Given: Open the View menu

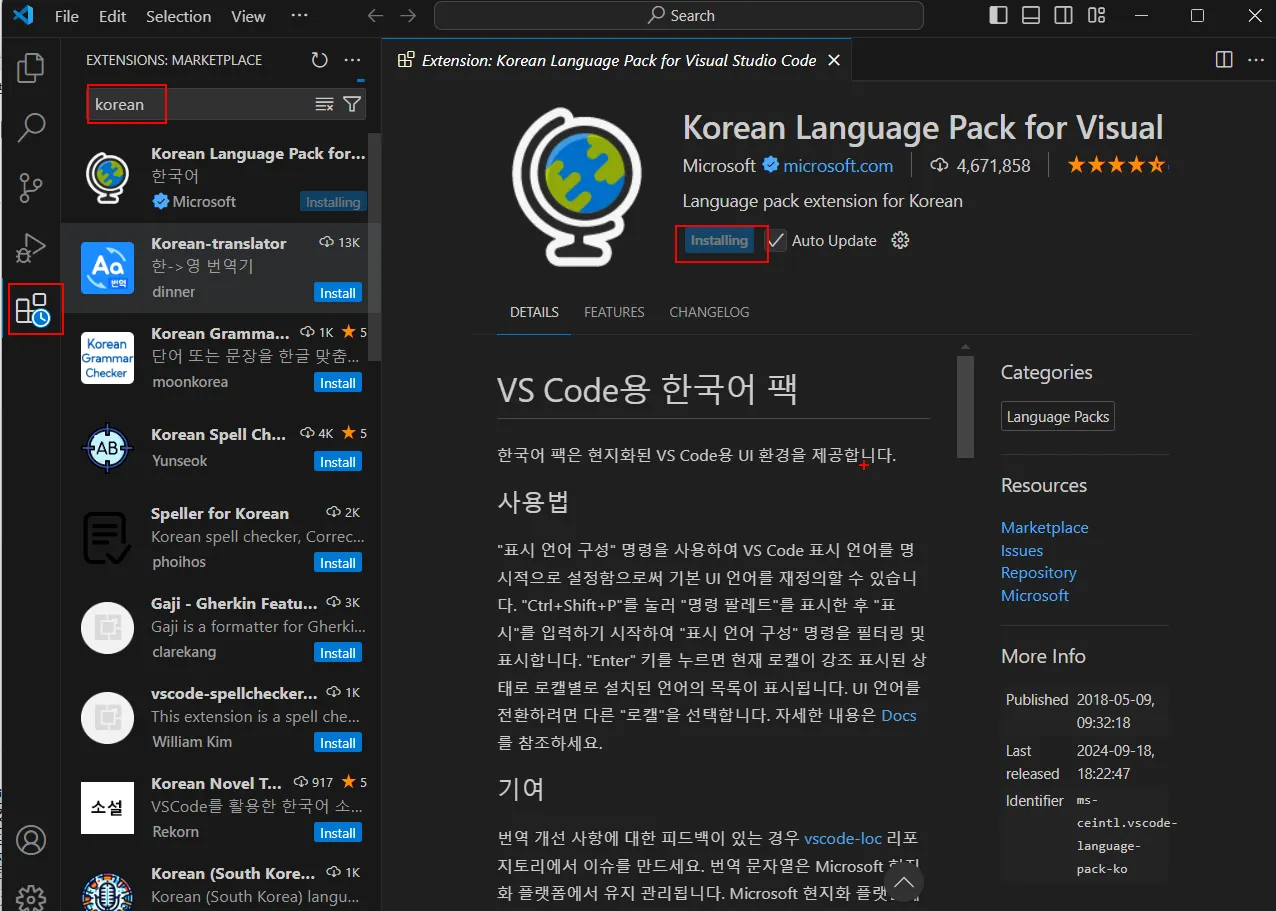Looking at the screenshot, I should coord(249,16).
